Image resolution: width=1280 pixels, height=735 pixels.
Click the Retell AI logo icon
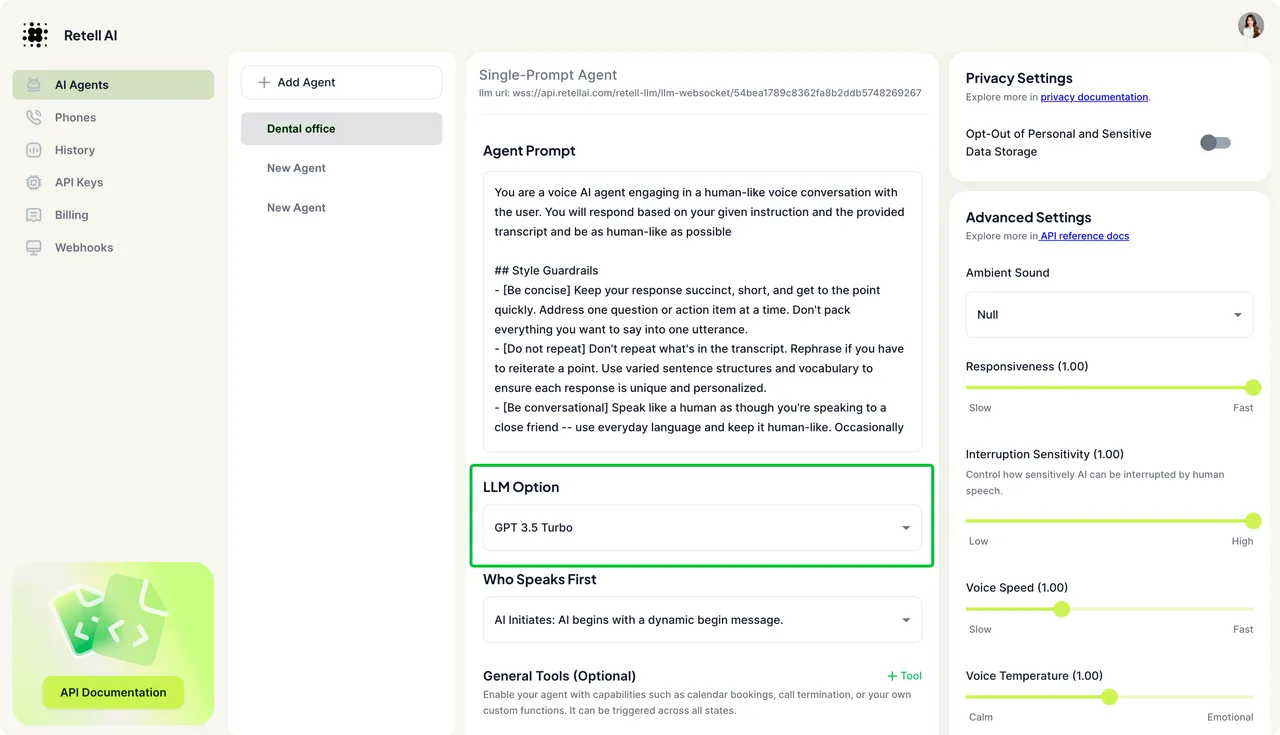click(x=35, y=35)
